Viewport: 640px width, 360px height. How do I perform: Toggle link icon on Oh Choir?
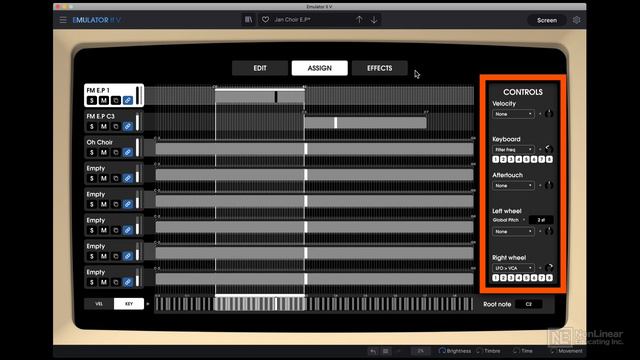click(128, 153)
